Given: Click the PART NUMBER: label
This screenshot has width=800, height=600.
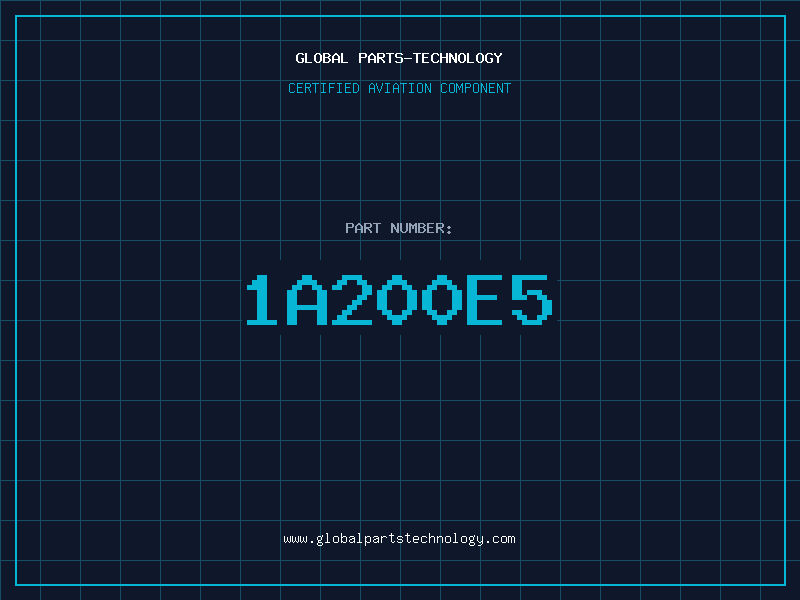Looking at the screenshot, I should (x=399, y=228).
